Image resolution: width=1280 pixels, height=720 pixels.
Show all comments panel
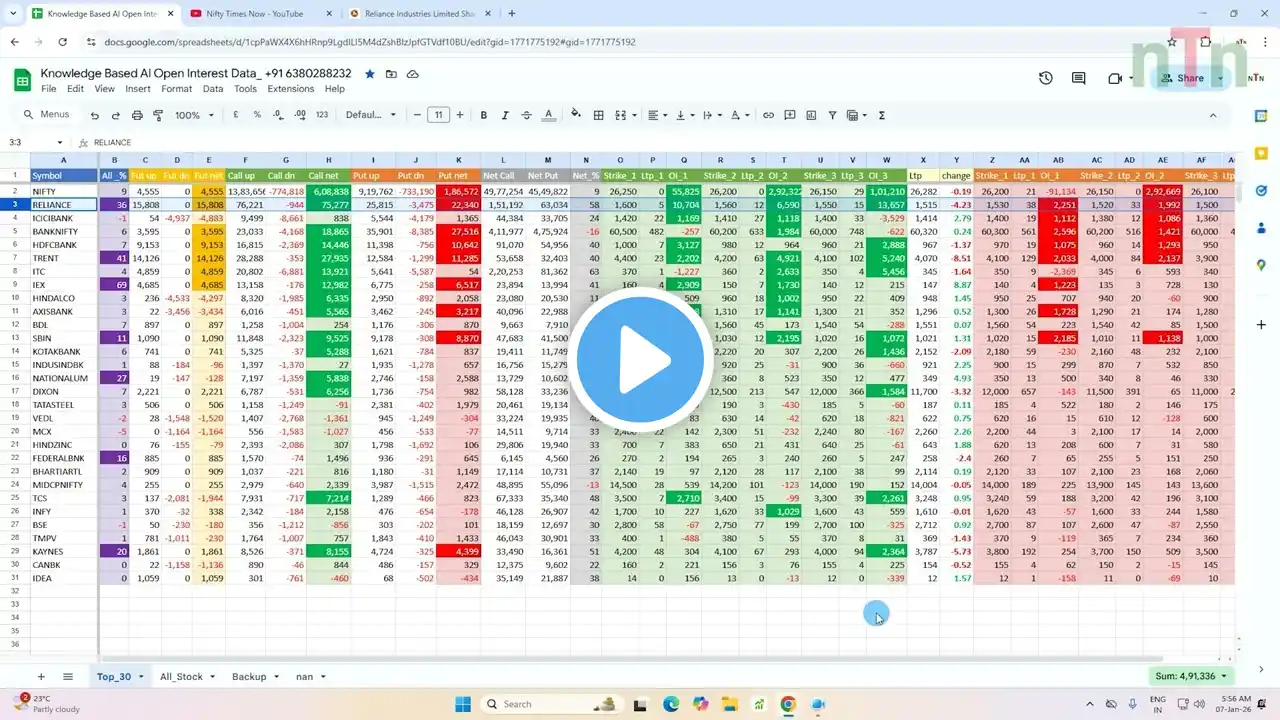[1079, 78]
